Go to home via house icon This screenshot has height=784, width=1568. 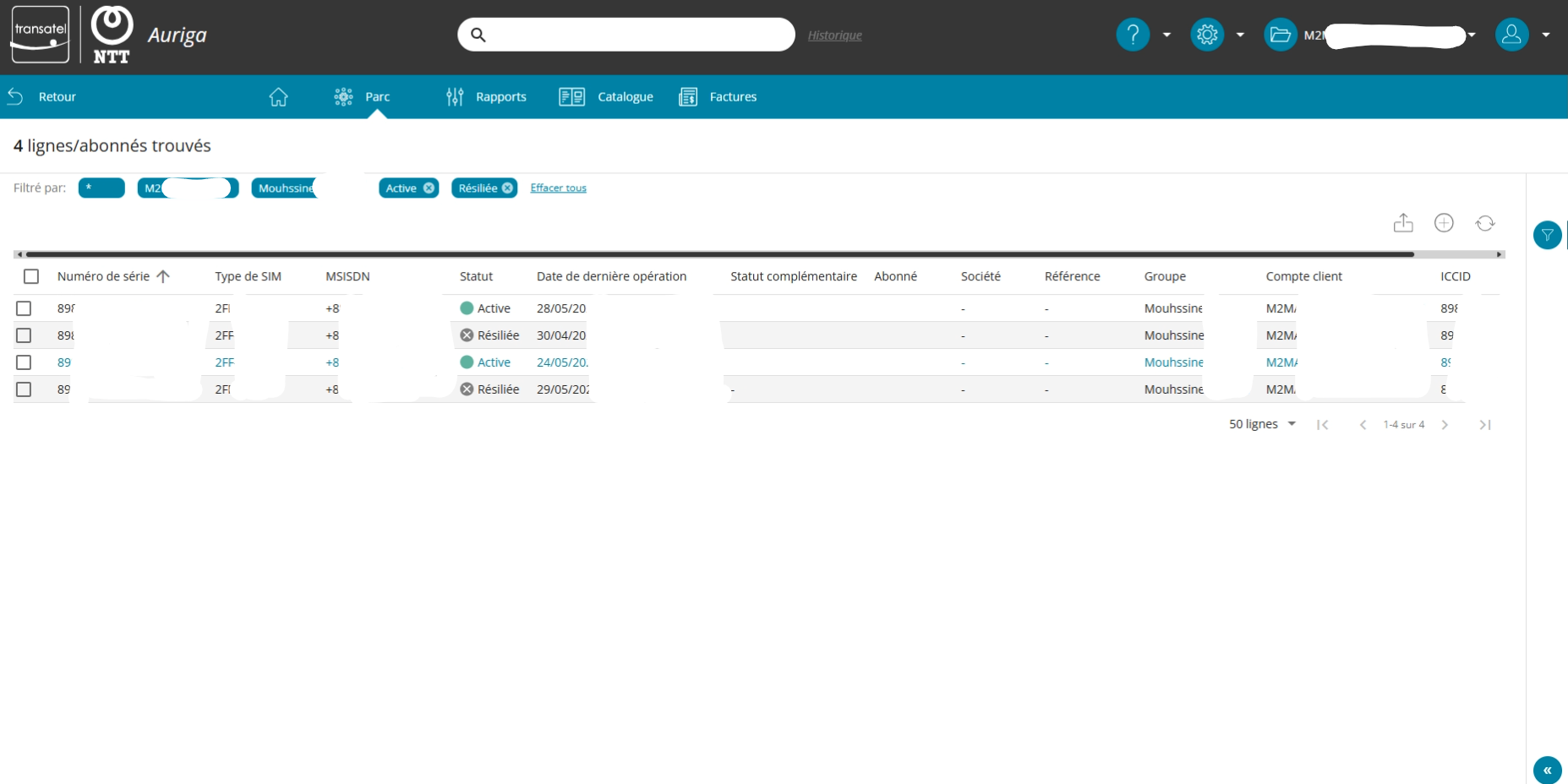tap(278, 97)
